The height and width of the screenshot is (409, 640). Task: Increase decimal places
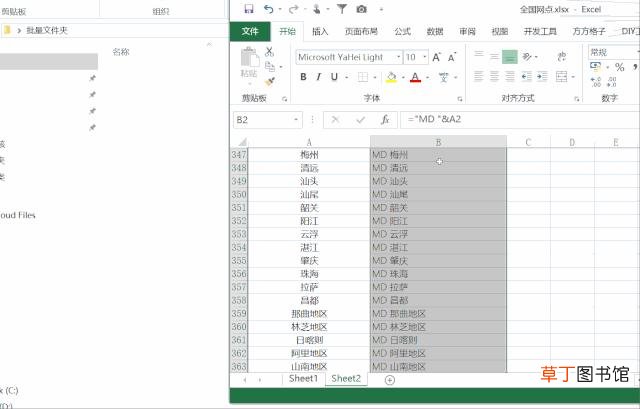point(596,82)
